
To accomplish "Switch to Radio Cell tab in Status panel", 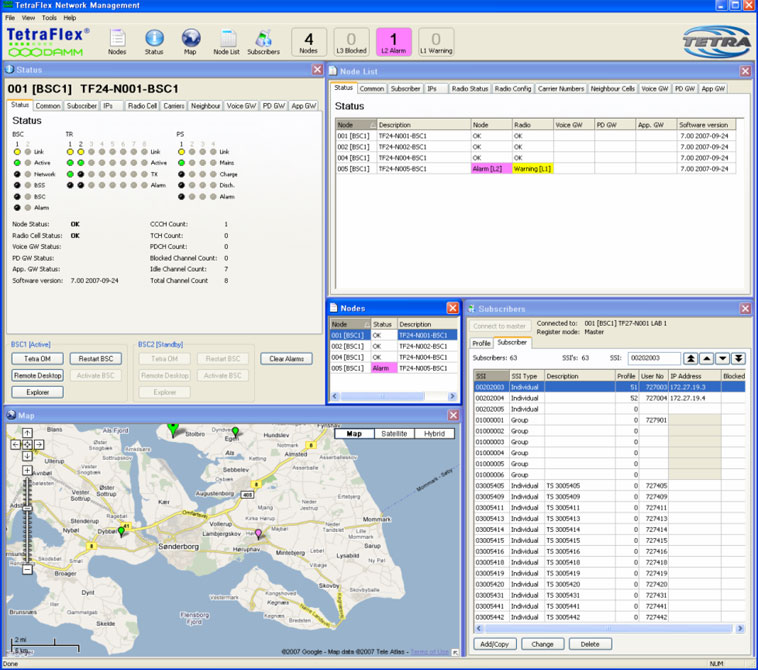I will (x=142, y=106).
